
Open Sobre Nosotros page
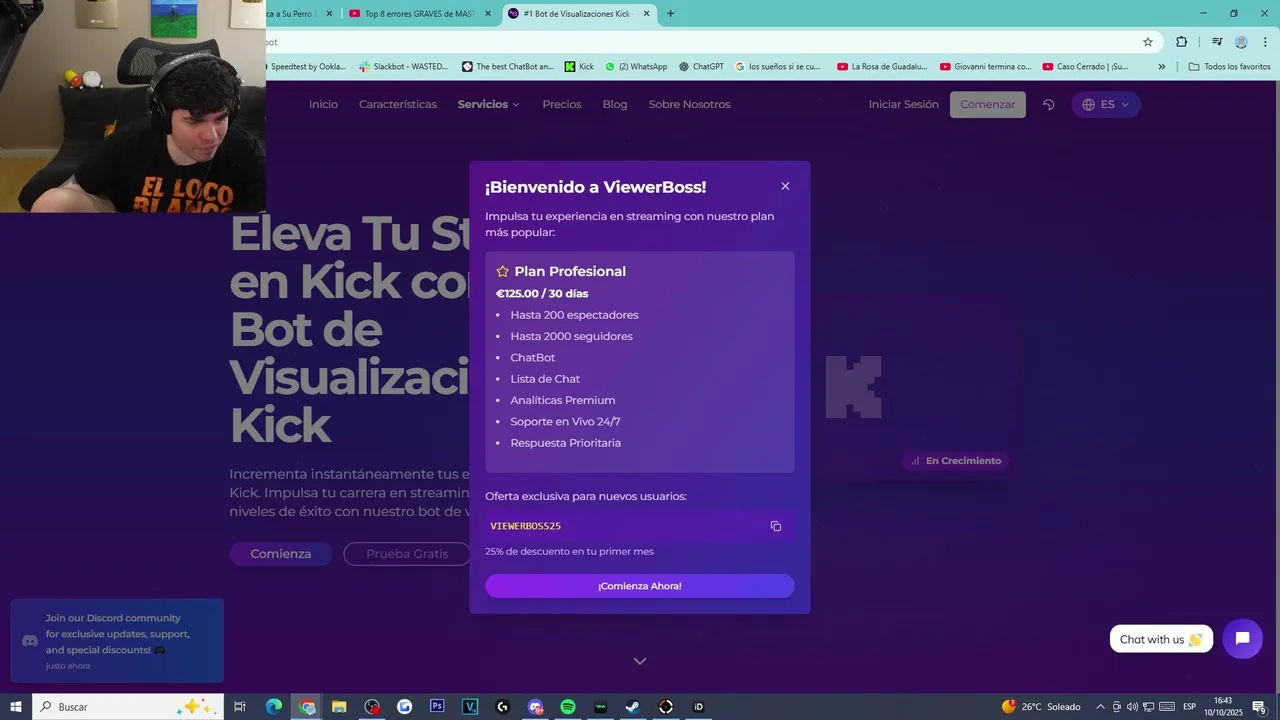(689, 104)
